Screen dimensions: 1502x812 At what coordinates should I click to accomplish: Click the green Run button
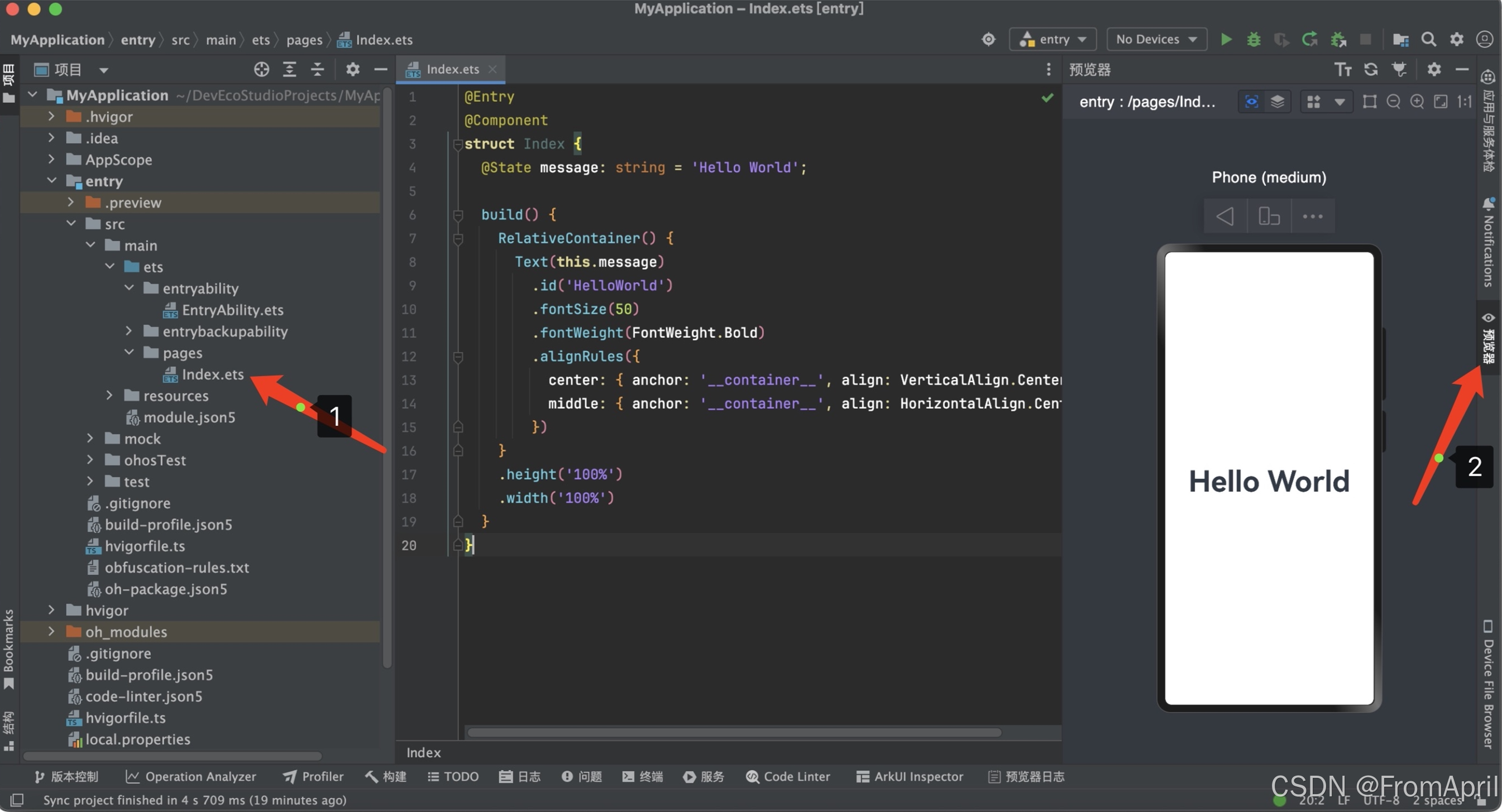(x=1226, y=39)
